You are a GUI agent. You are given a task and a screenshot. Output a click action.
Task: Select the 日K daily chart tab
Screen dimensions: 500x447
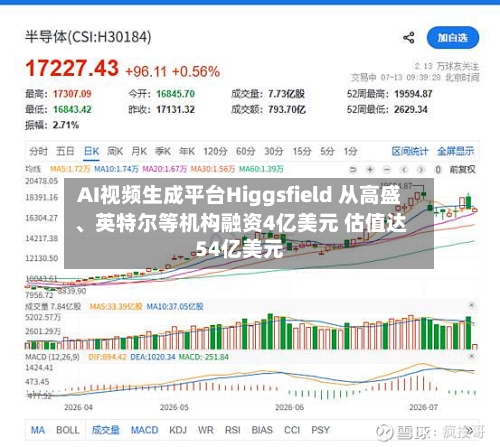point(91,151)
